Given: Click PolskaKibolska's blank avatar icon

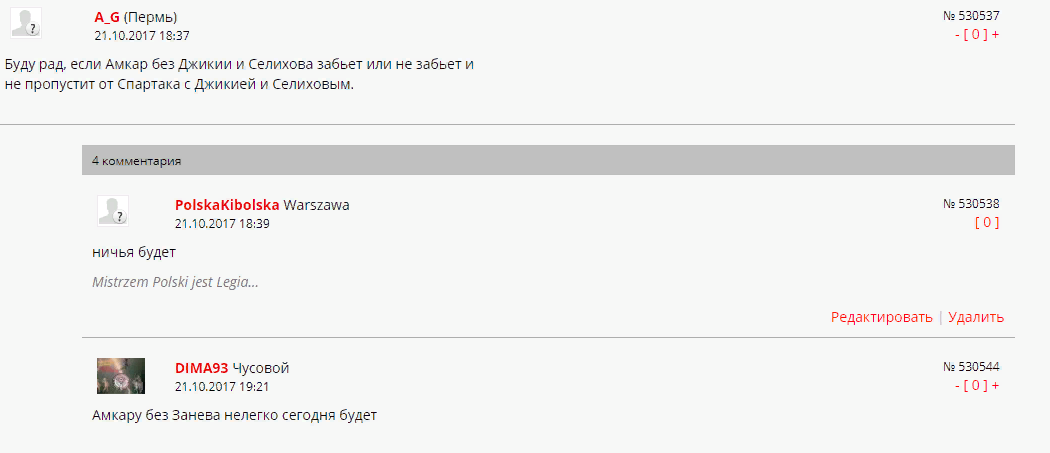Looking at the screenshot, I should point(112,210).
